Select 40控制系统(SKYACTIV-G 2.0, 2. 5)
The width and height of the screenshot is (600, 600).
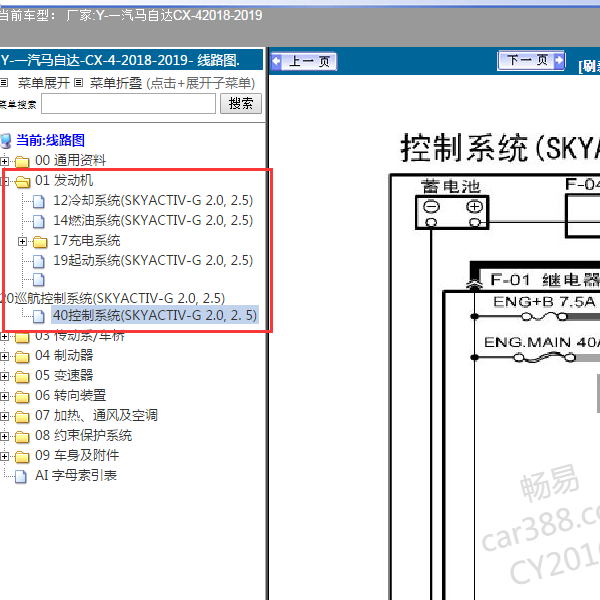[155, 315]
